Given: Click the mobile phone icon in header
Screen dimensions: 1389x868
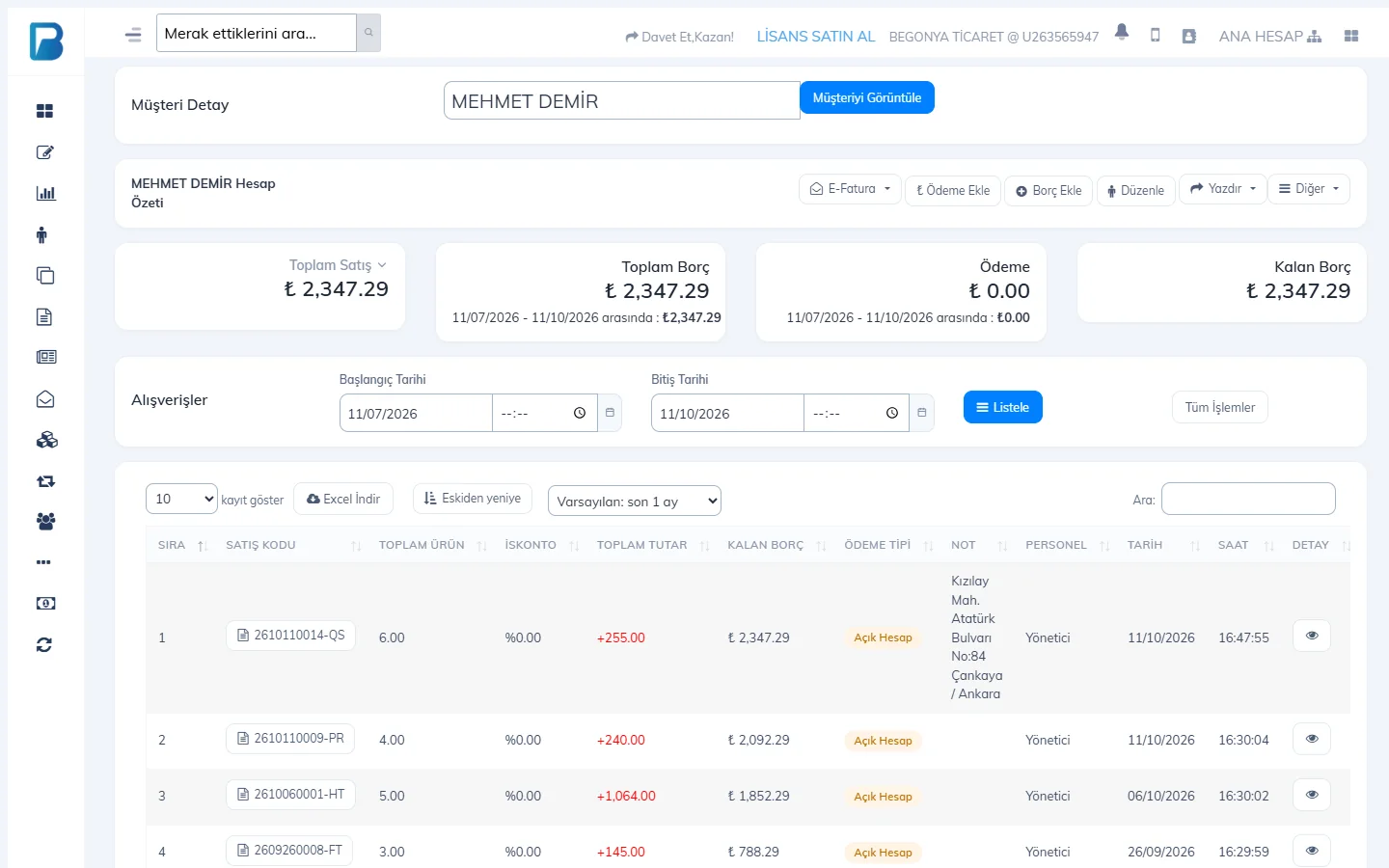Looking at the screenshot, I should tap(1156, 35).
